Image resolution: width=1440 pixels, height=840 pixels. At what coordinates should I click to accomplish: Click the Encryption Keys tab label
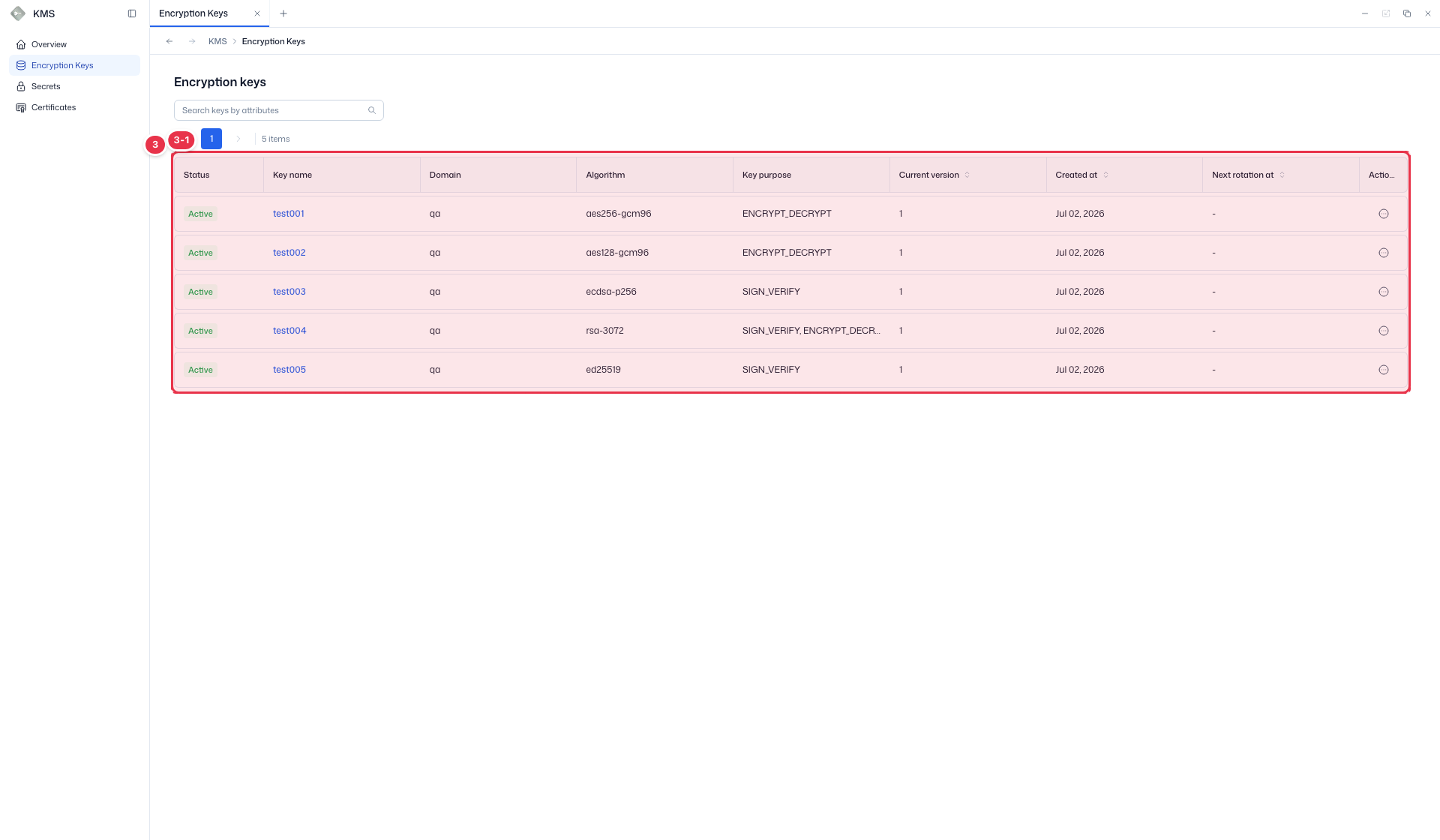pyautogui.click(x=193, y=13)
